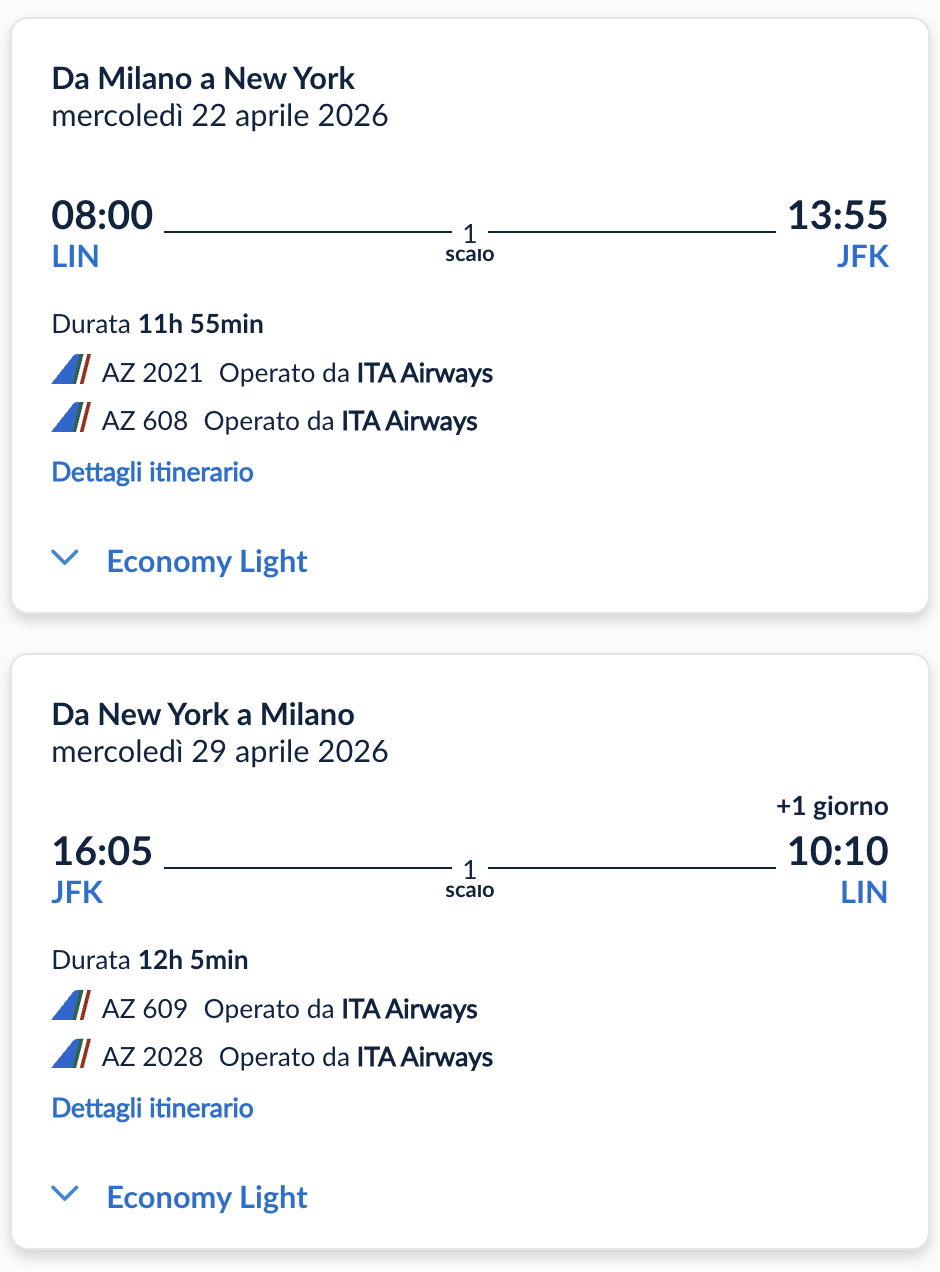
Task: Click the ITA tail icon beside AZ 609
Action: click(x=71, y=1008)
